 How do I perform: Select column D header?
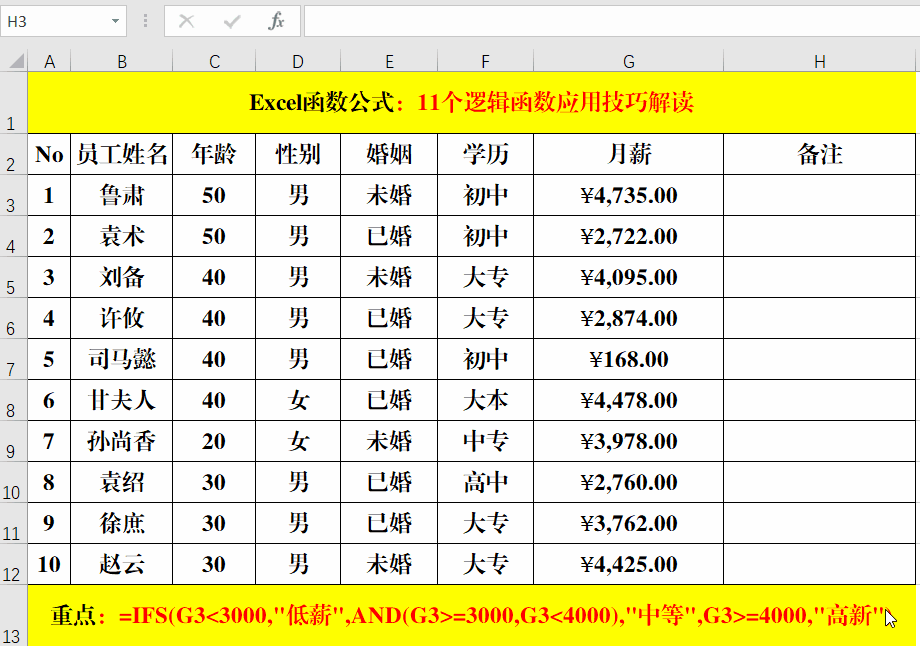(298, 61)
